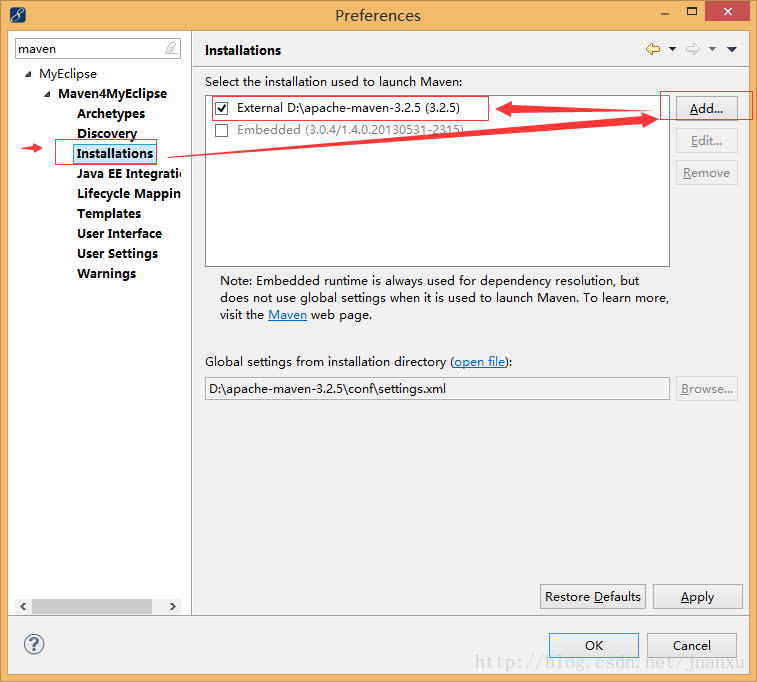Viewport: 757px width, 682px height.
Task: Select Discovery preference page
Action: tap(107, 133)
